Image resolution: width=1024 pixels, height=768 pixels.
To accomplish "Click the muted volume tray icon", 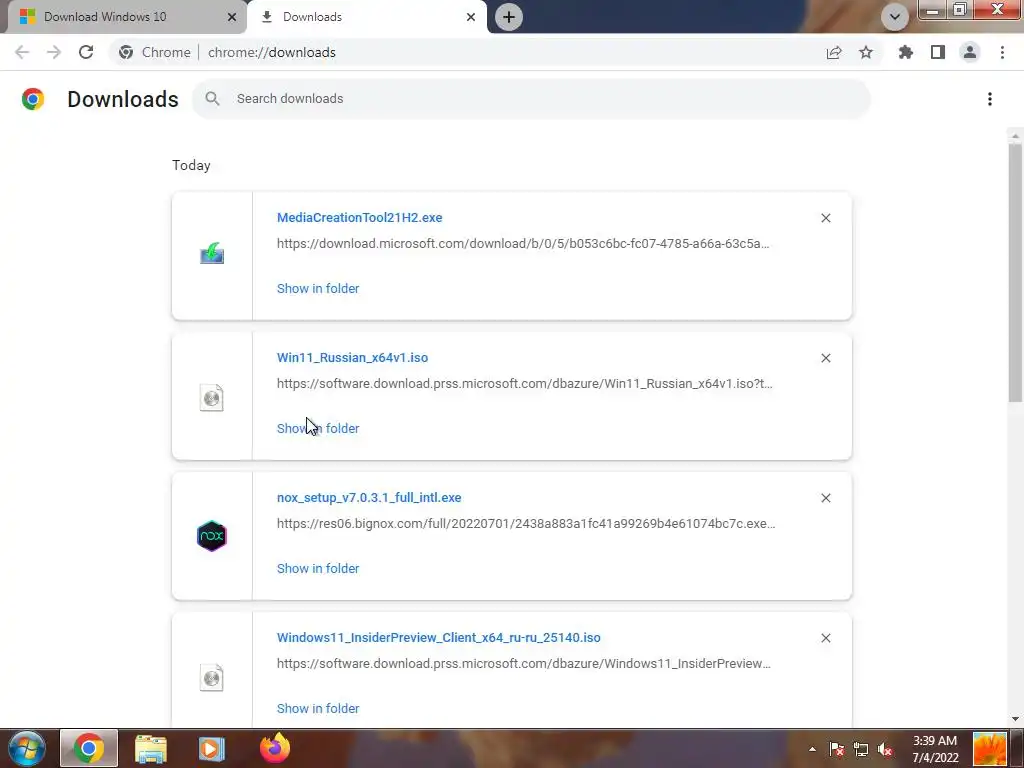I will (885, 749).
